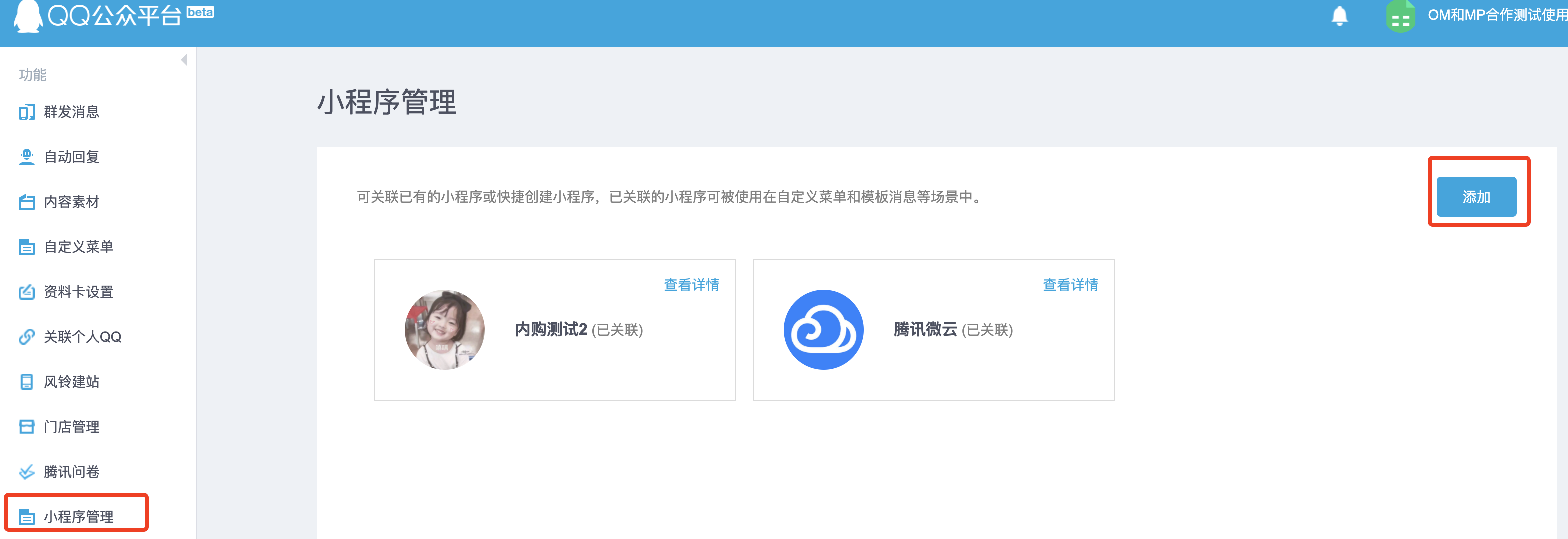Click the QQ公众平台 title text
The height and width of the screenshot is (539, 1568).
pyautogui.click(x=114, y=16)
